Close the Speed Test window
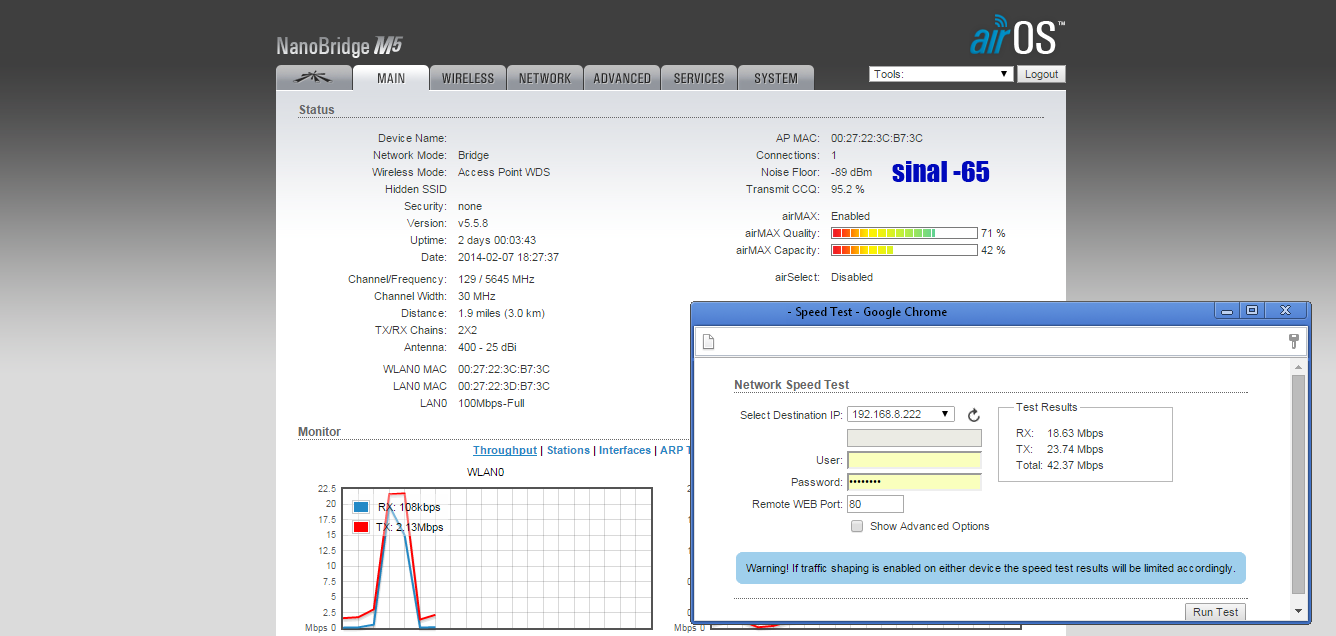The height and width of the screenshot is (636, 1336). click(1286, 311)
